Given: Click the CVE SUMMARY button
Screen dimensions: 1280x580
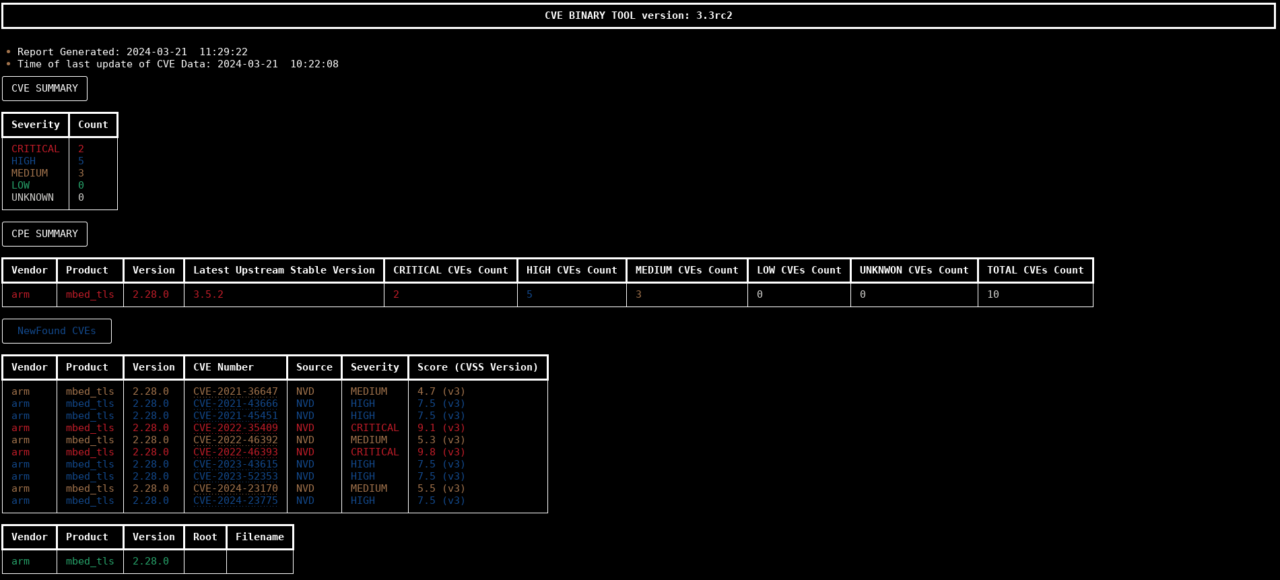Looking at the screenshot, I should [44, 88].
